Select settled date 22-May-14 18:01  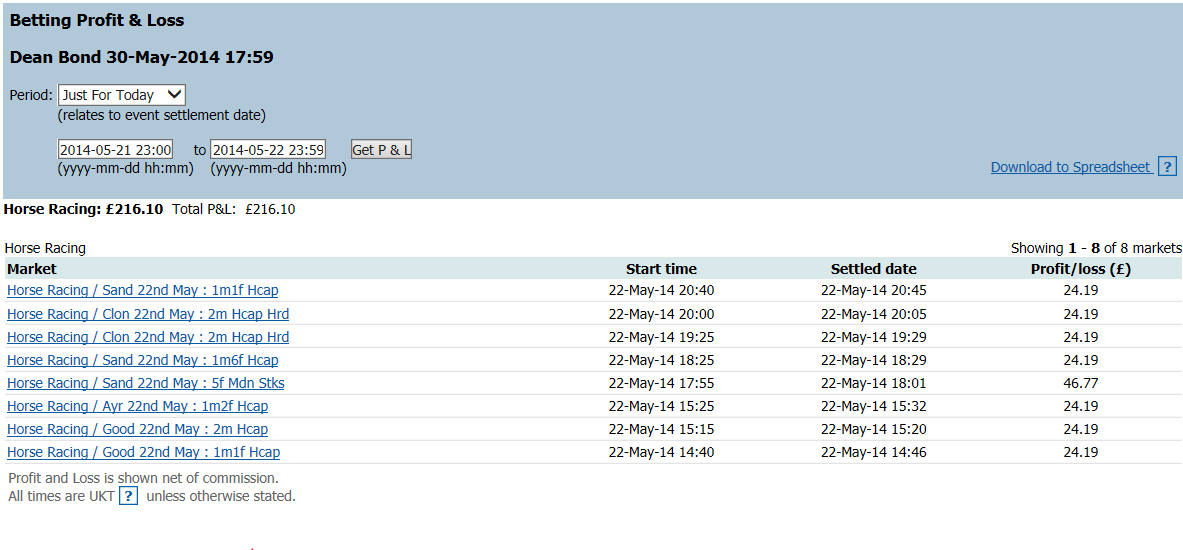coord(874,383)
